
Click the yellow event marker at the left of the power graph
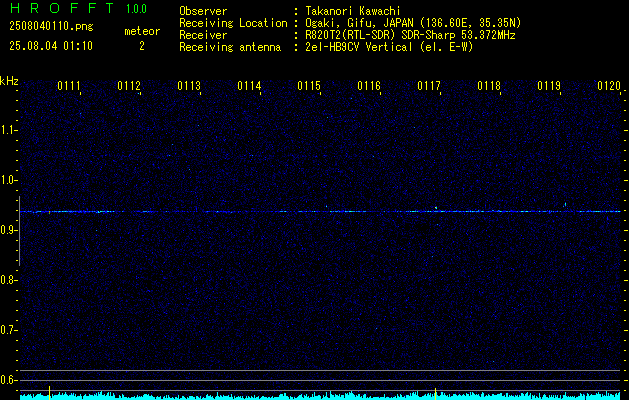(49, 392)
